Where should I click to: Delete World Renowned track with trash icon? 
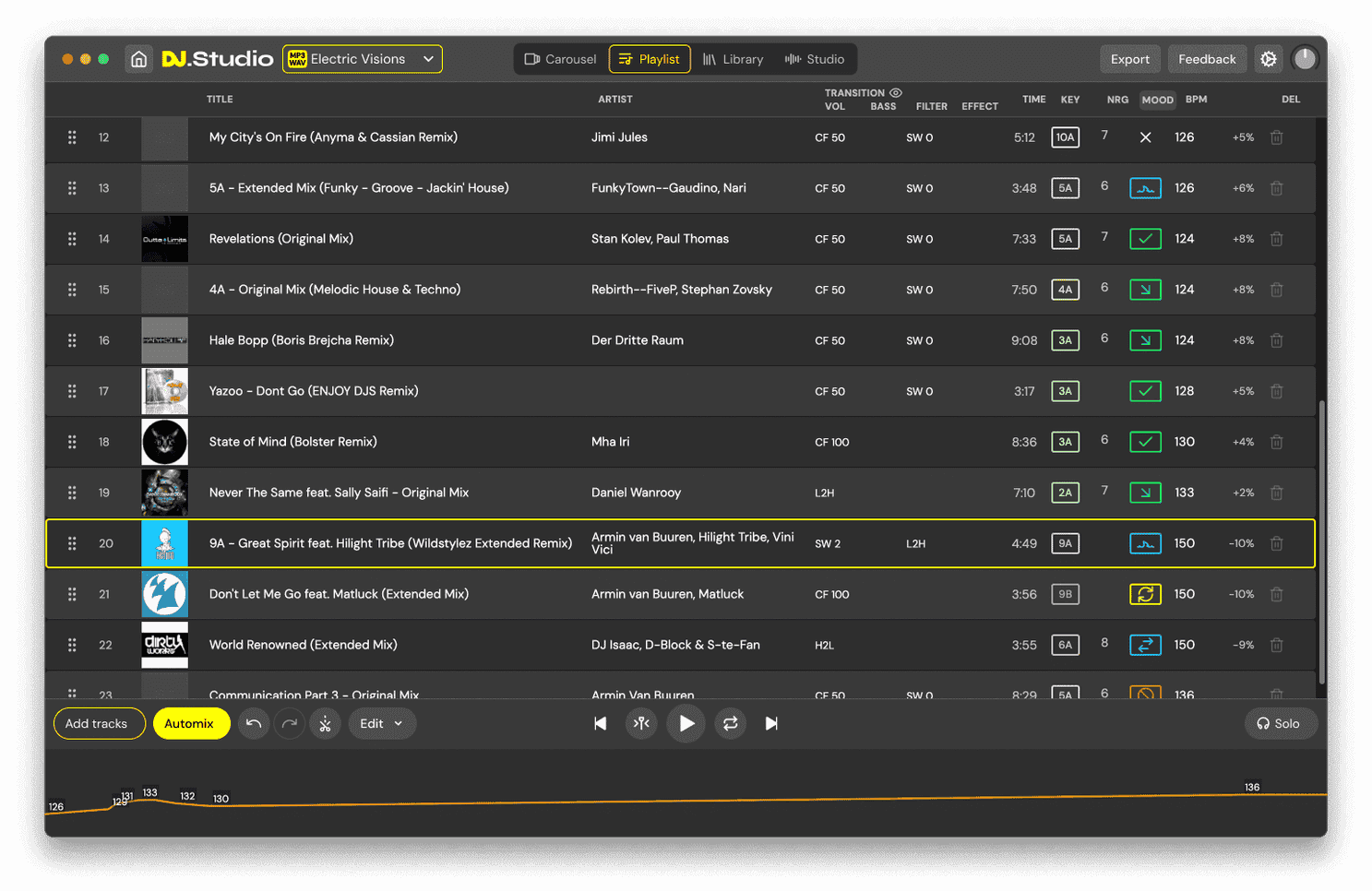click(x=1276, y=645)
